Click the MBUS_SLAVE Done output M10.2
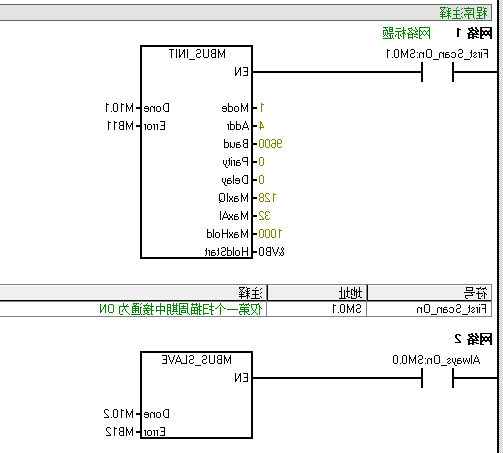503x453 pixels. pyautogui.click(x=119, y=414)
